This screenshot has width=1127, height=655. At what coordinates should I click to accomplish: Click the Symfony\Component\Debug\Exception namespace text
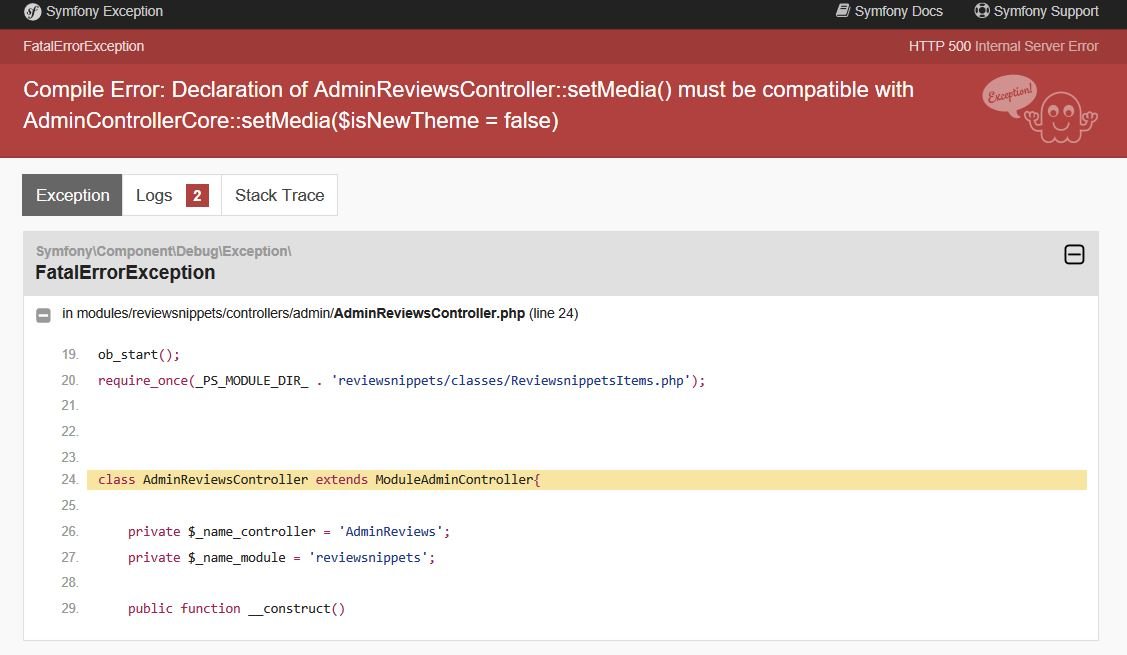pos(163,251)
